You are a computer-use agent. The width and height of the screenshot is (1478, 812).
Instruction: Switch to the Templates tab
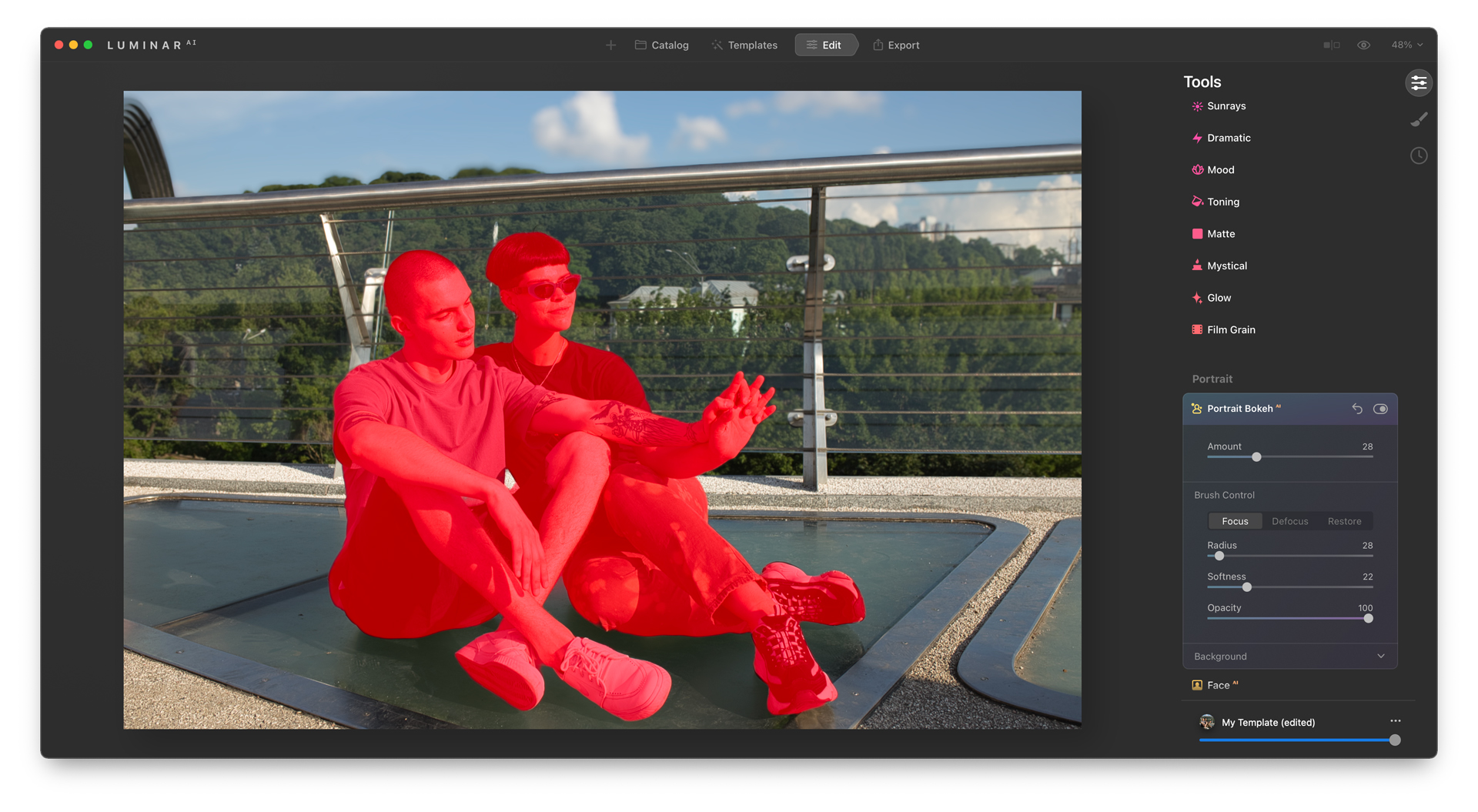[x=744, y=45]
